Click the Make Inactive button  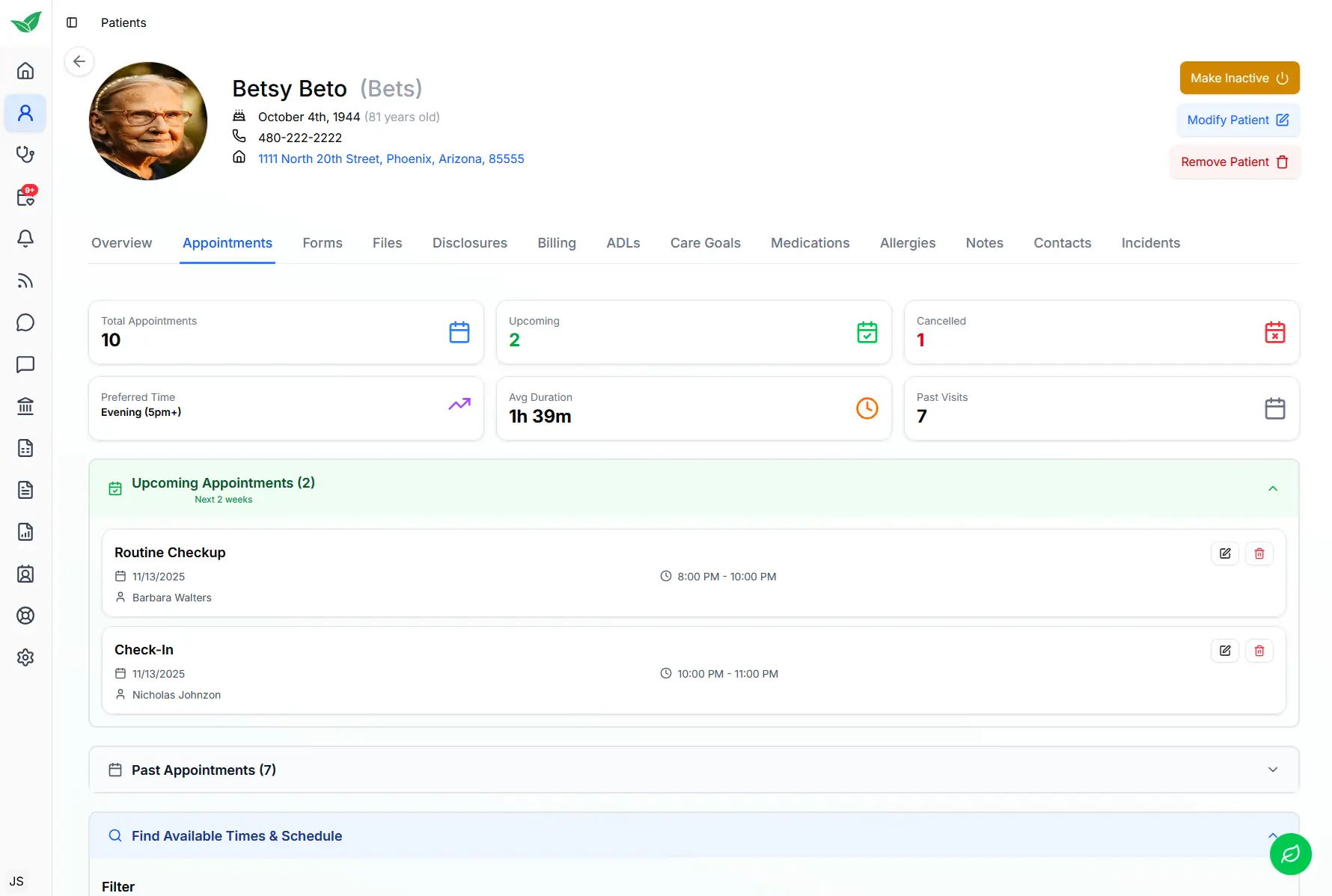coord(1239,78)
